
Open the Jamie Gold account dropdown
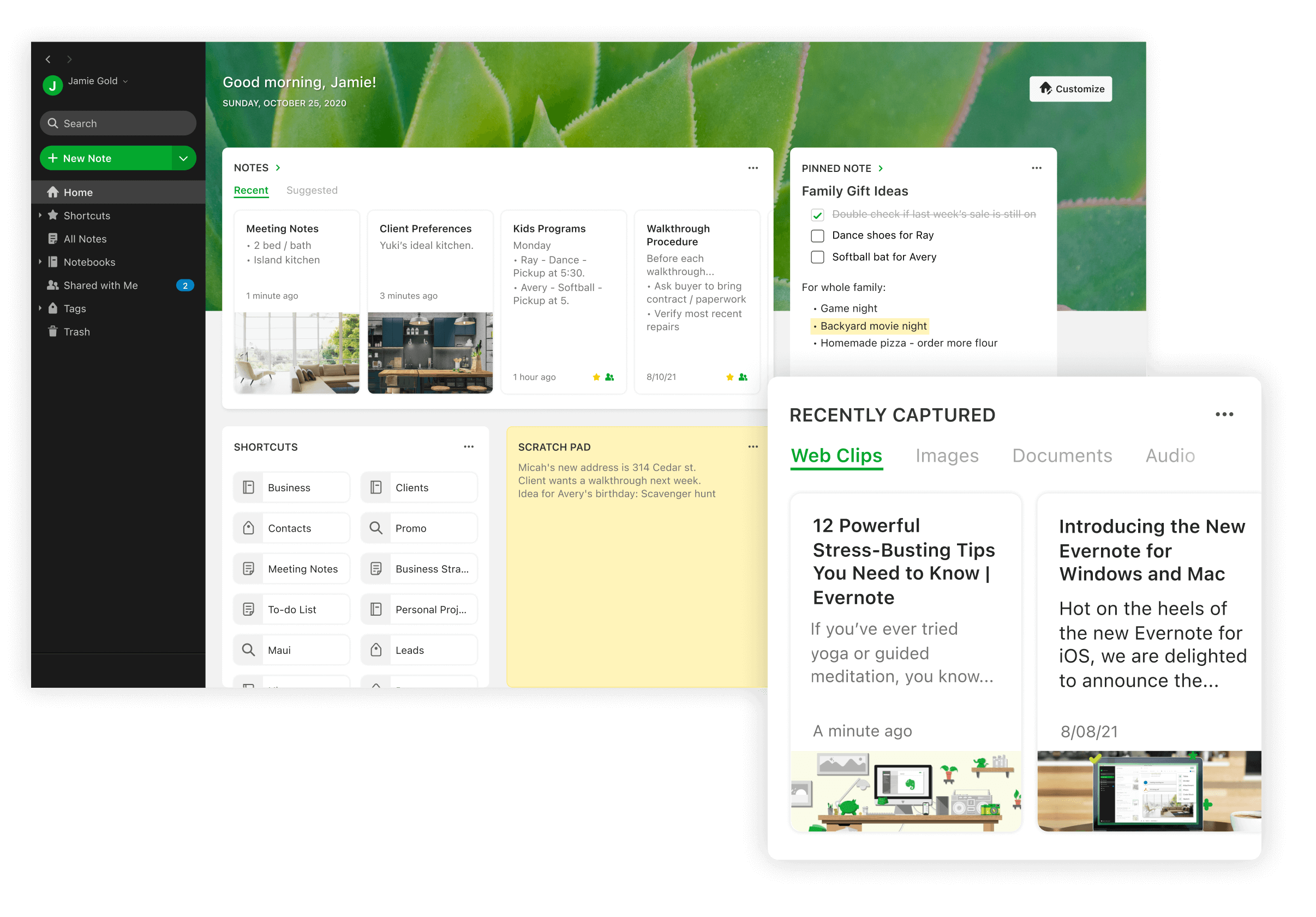(x=125, y=81)
